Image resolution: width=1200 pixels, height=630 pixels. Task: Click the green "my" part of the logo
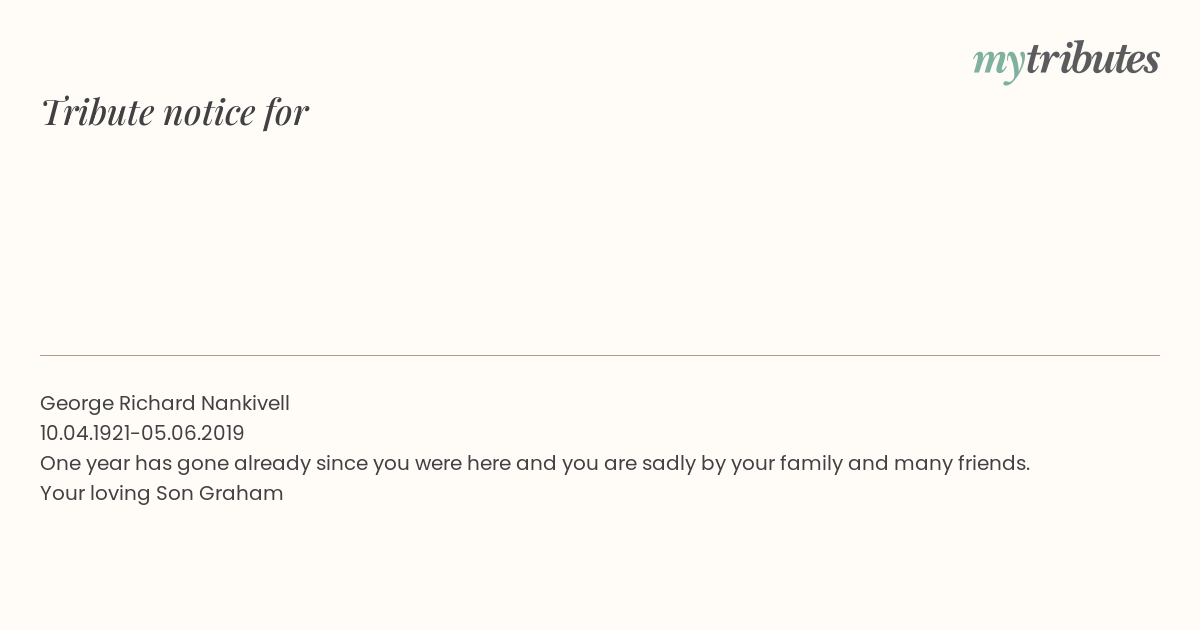click(x=998, y=64)
